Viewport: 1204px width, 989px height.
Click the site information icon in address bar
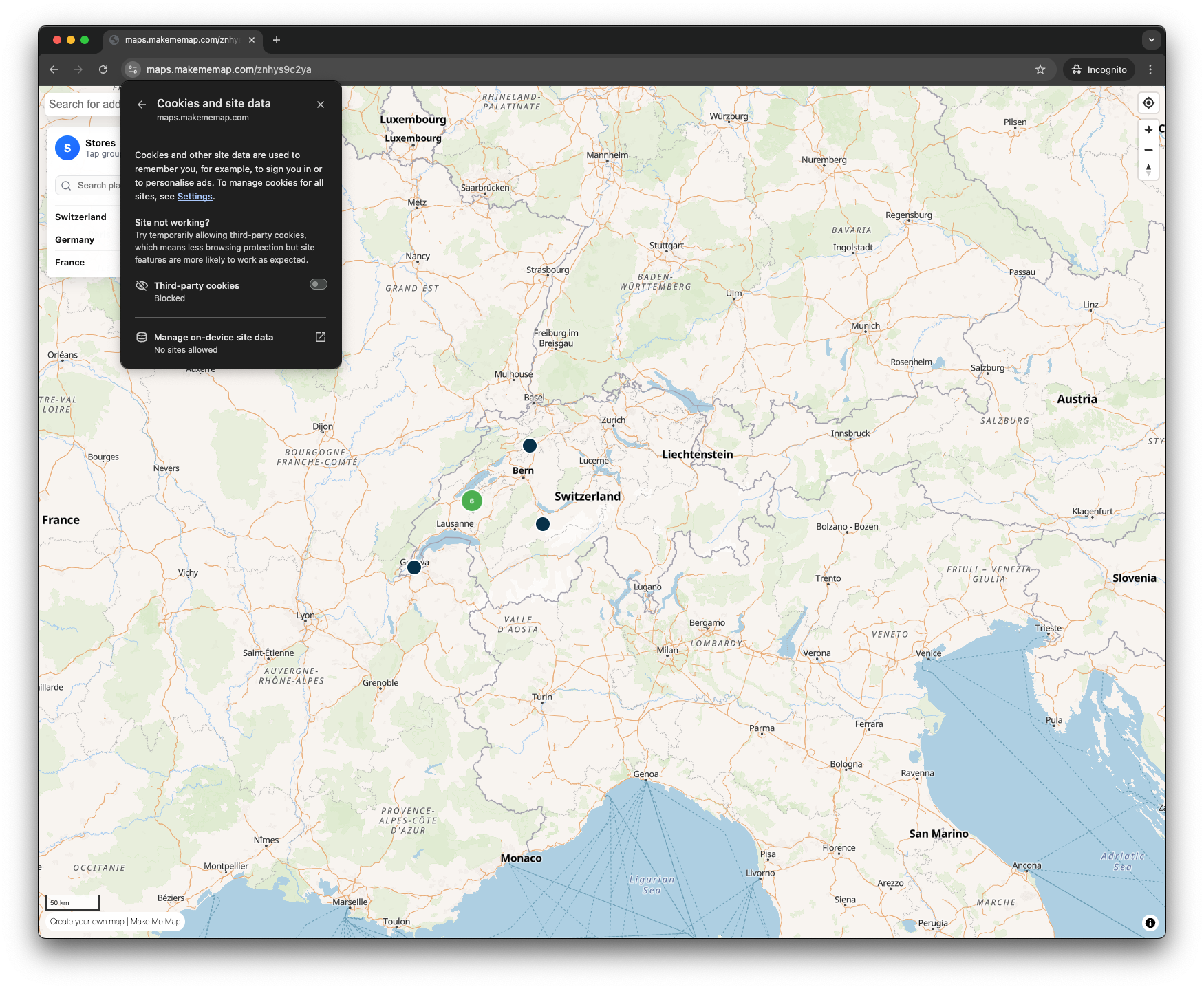point(131,69)
